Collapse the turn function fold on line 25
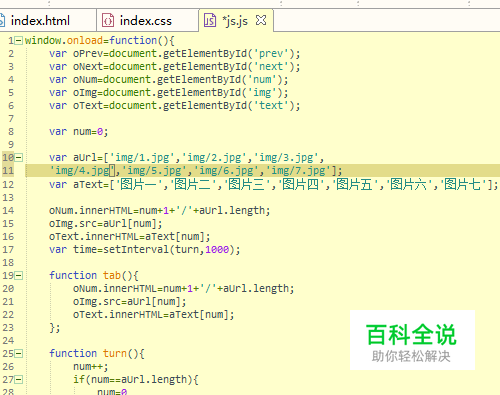 click(19, 353)
